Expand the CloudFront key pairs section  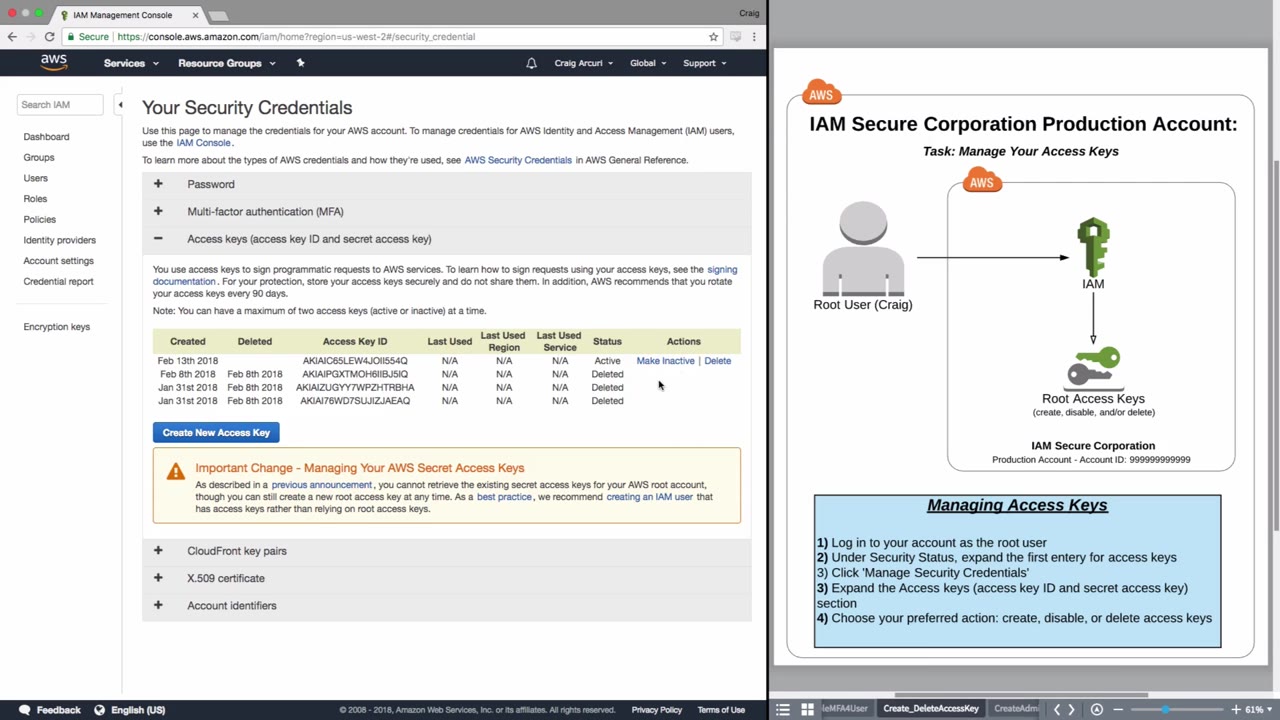click(x=446, y=551)
